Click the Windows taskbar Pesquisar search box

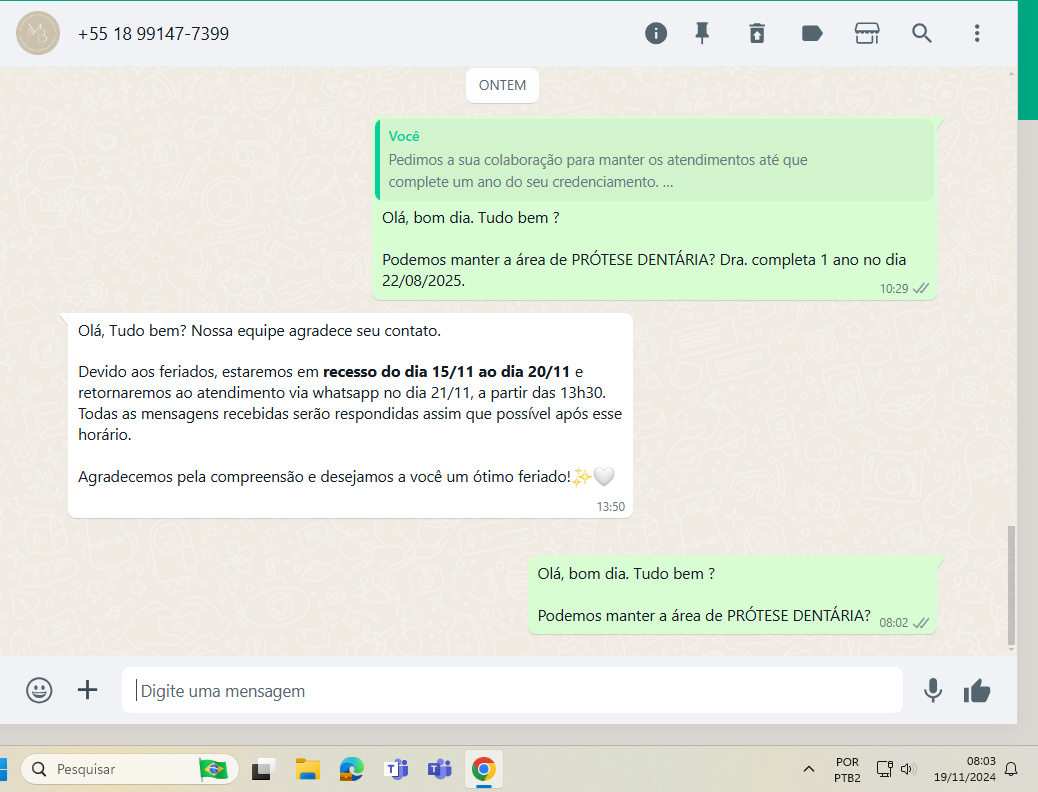pos(130,769)
